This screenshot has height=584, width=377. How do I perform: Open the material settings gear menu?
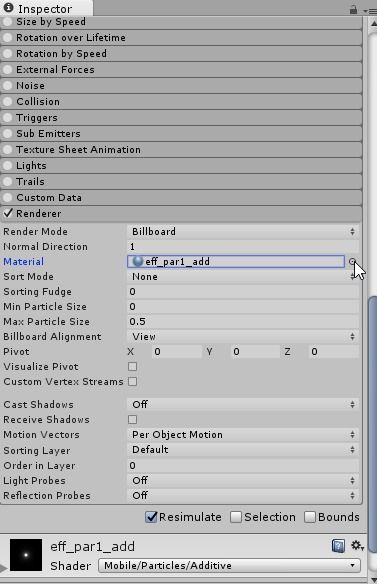coord(357,546)
